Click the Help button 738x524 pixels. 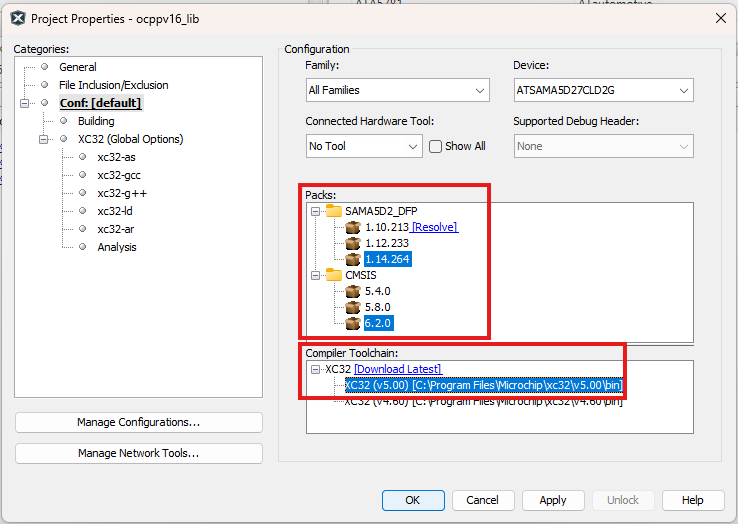point(693,500)
